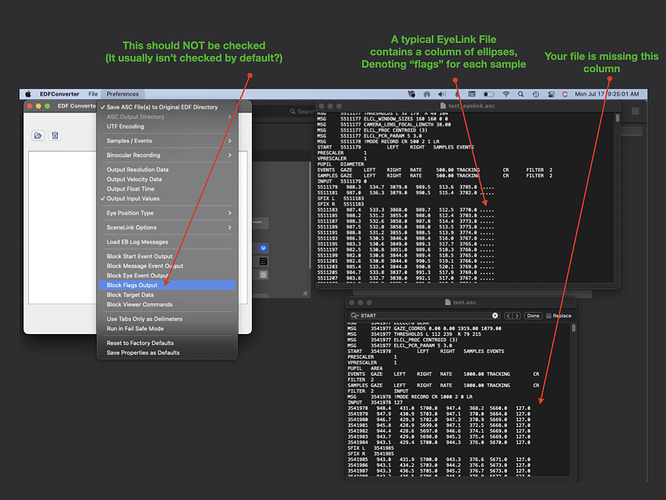666x500 pixels.
Task: Go to the previous find match
Action: 508,316
